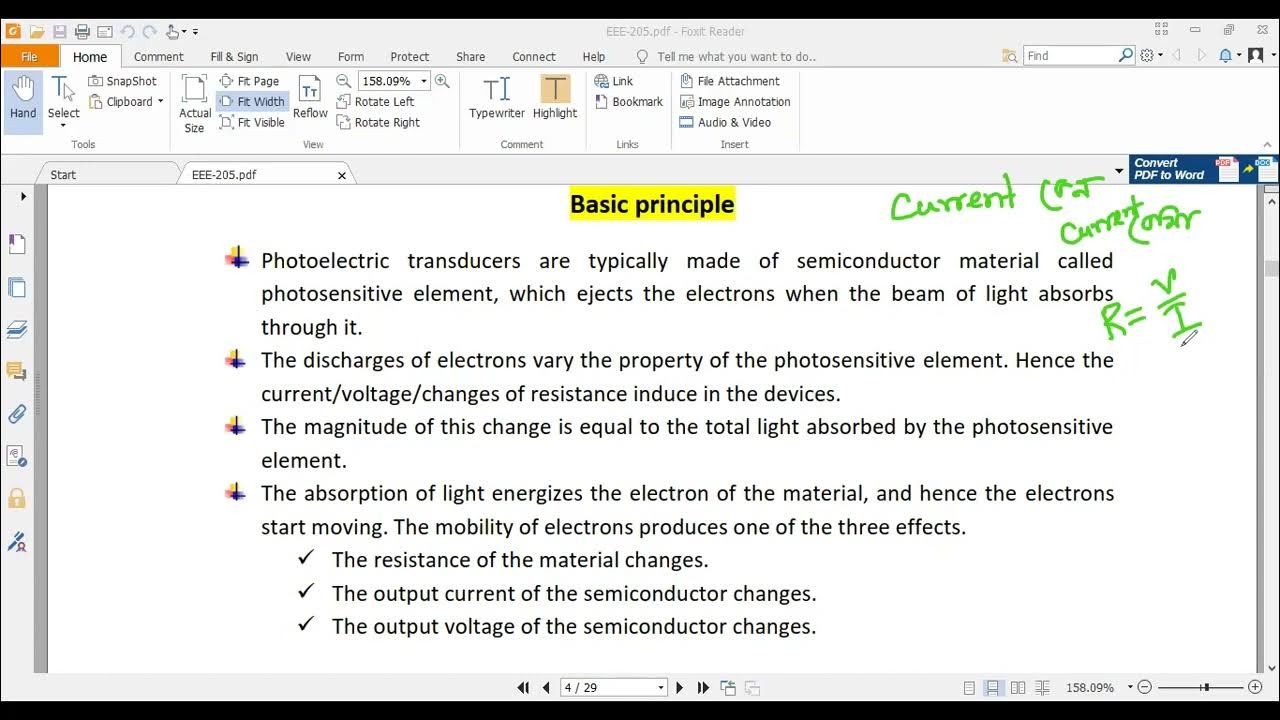Click Audio & Video
The width and height of the screenshot is (1280, 720).
tap(725, 122)
